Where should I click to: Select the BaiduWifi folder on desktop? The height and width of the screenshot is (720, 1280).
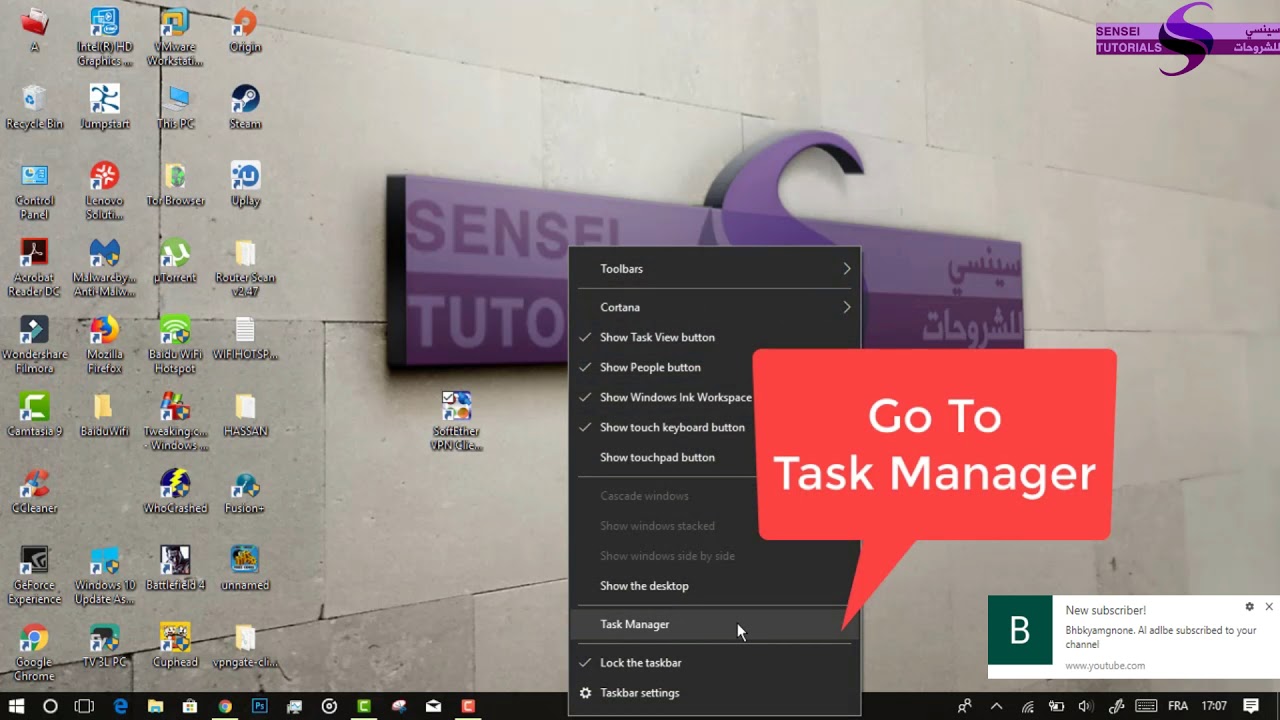pyautogui.click(x=104, y=415)
